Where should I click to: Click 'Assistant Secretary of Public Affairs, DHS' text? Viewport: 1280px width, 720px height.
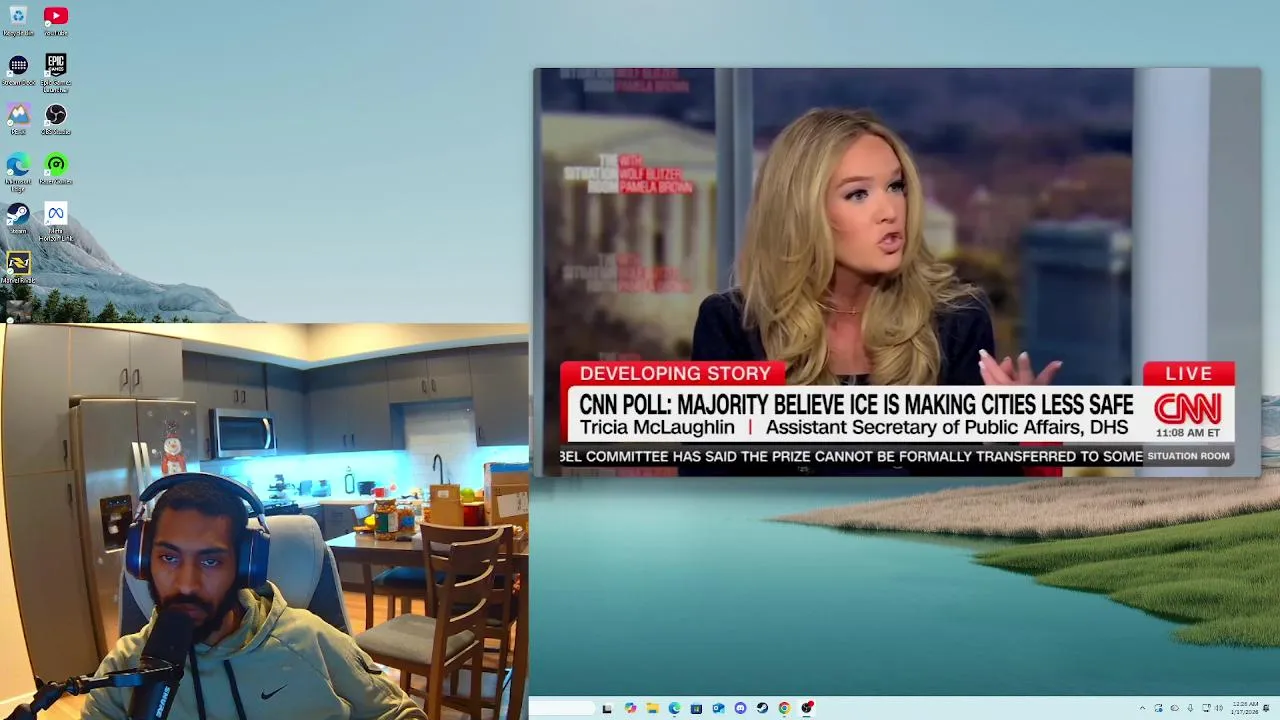[947, 428]
